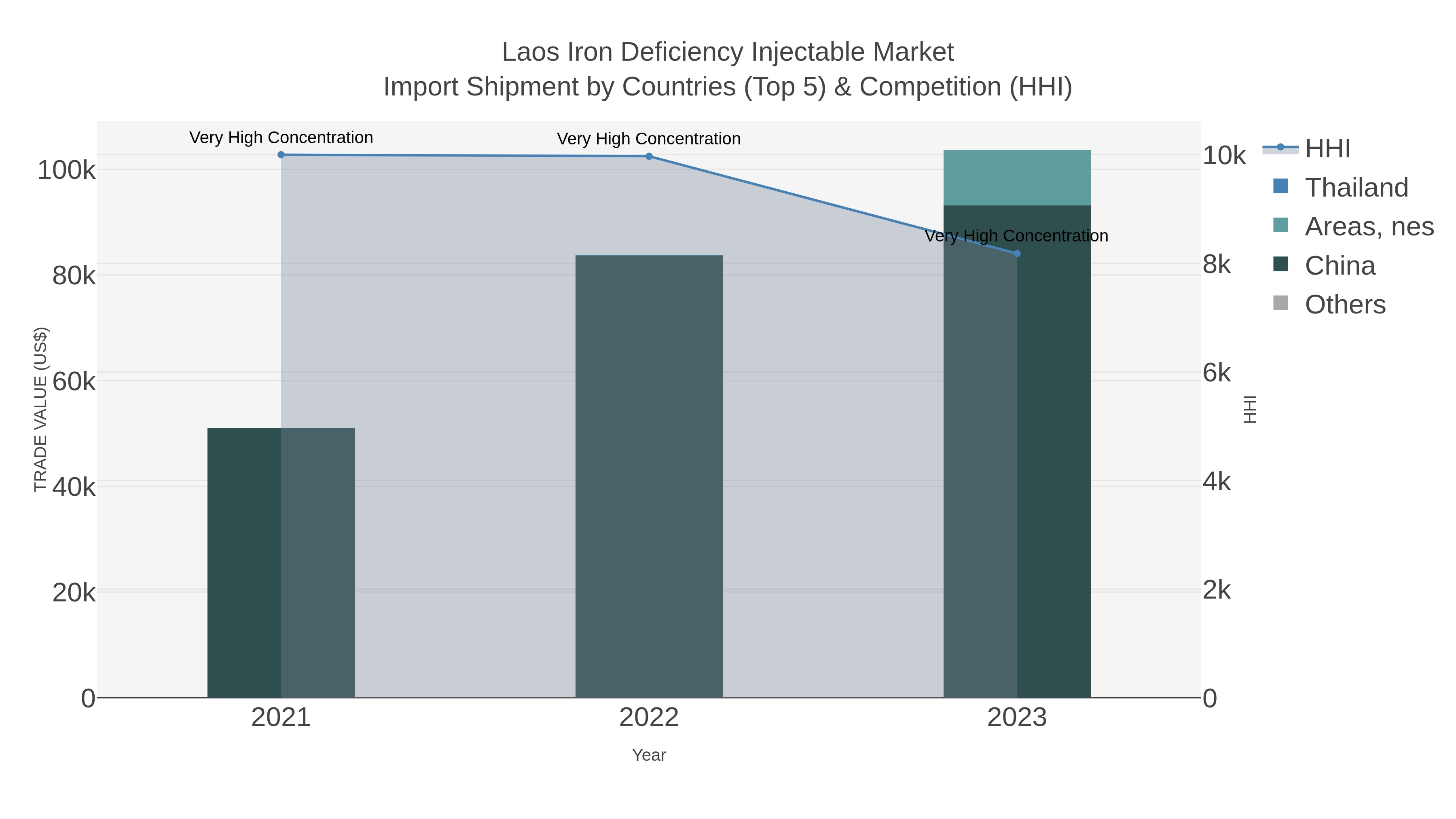Click the chart title Laos Iron Deficiency Injectable Market
Image resolution: width=1456 pixels, height=819 pixels.
pyautogui.click(x=728, y=52)
